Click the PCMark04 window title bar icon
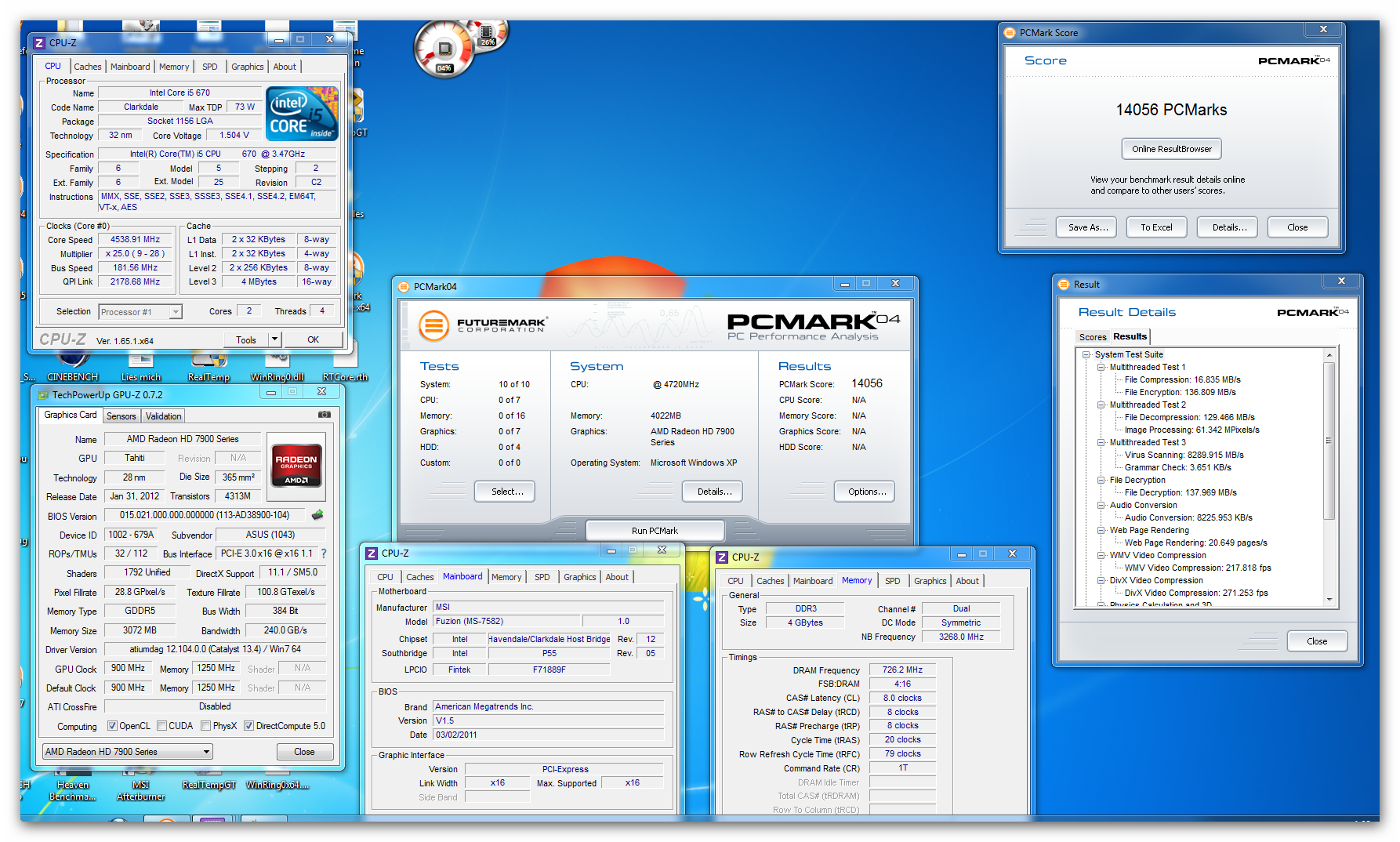This screenshot has width=1400, height=842. point(404,287)
